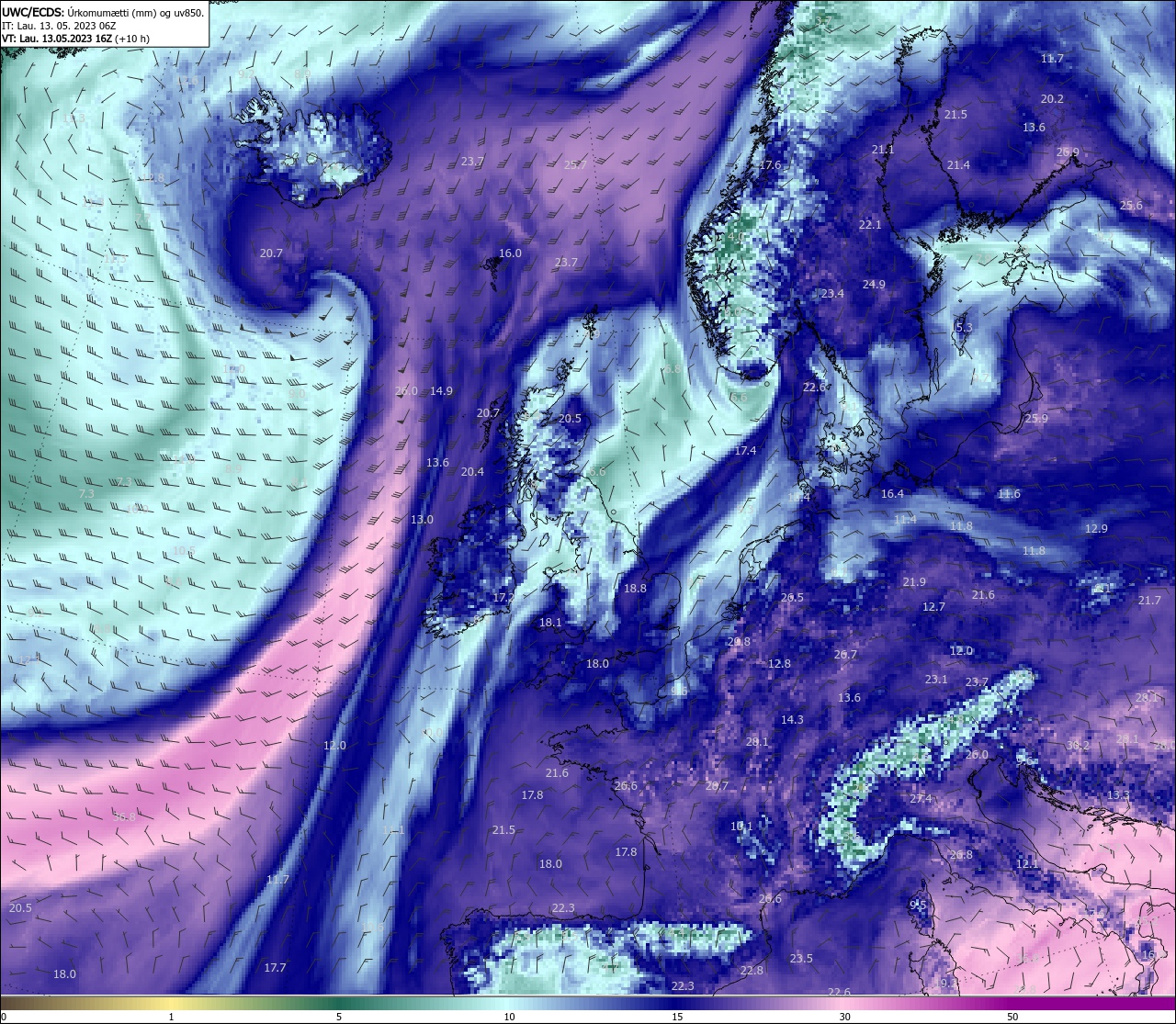Click the 21.1 value label
Image resolution: width=1176 pixels, height=1024 pixels.
[883, 150]
